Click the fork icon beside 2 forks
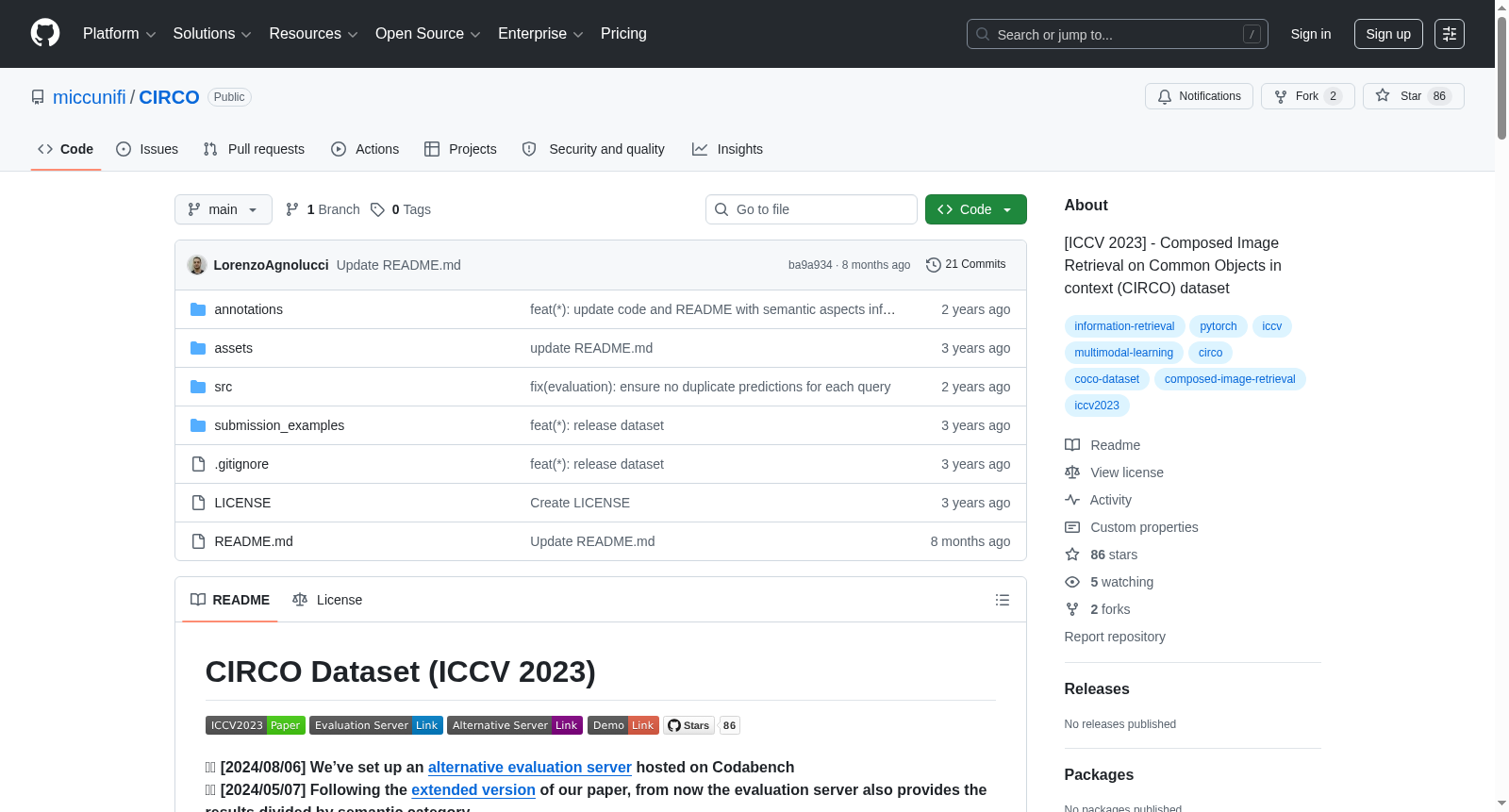The width and height of the screenshot is (1509, 812). tap(1072, 609)
